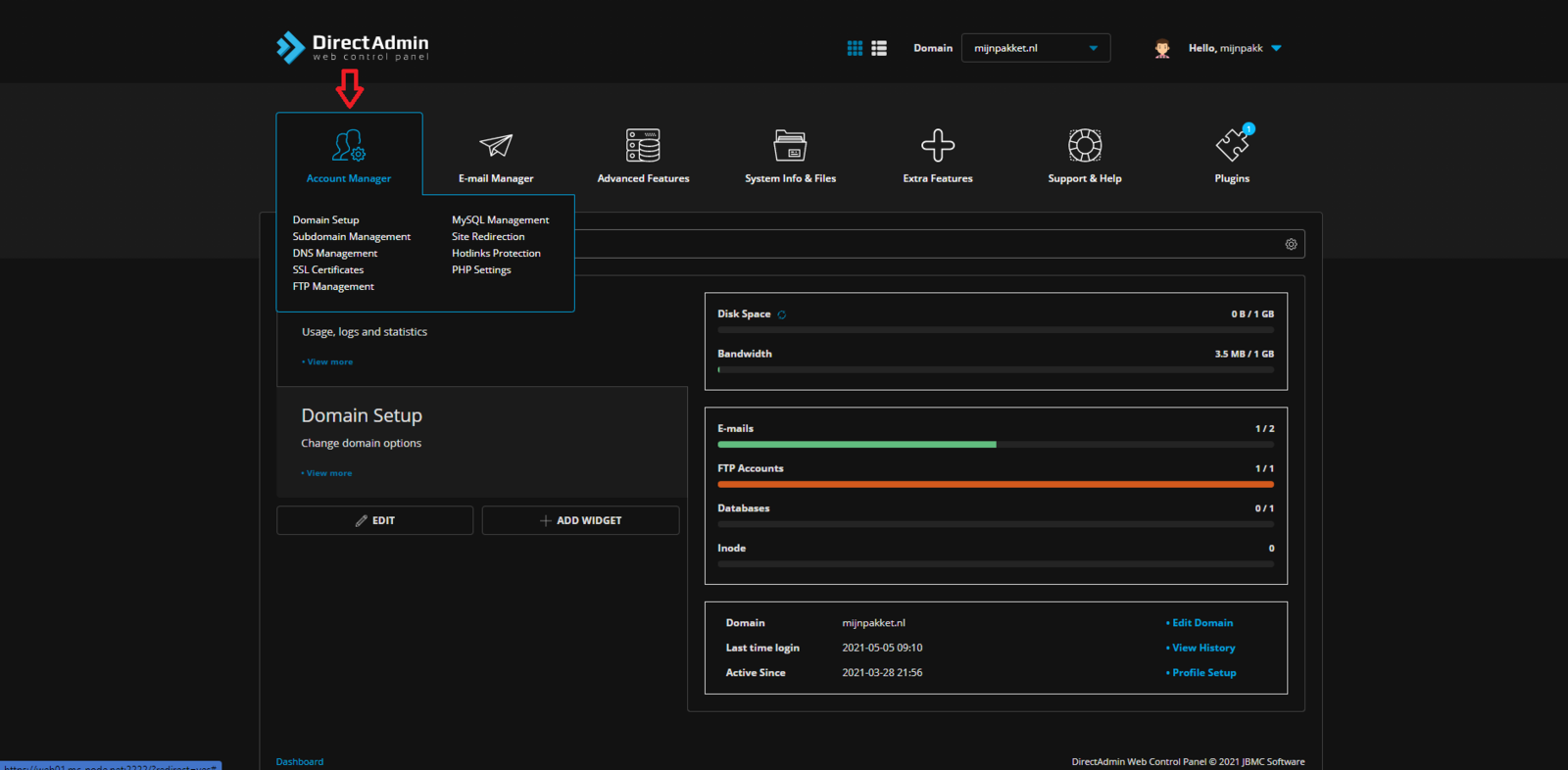This screenshot has height=770, width=1568.
Task: Click the Active Since date 2021-03-28 21:56
Action: click(882, 673)
